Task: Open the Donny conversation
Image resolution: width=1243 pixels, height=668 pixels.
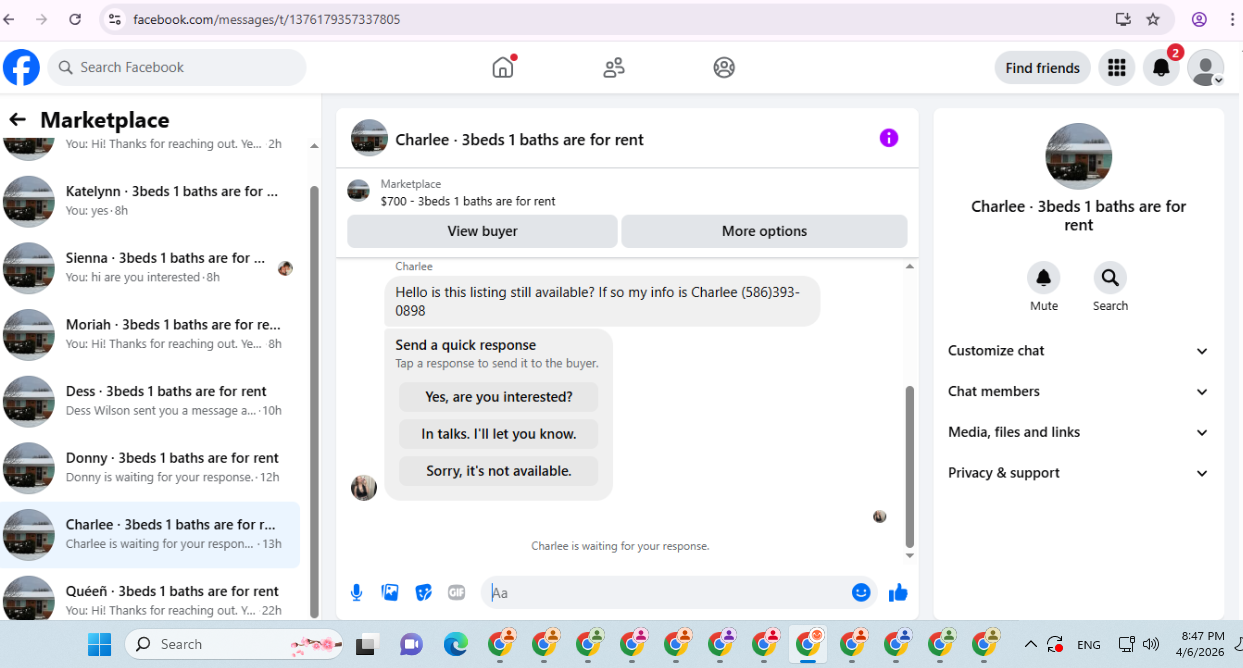Action: pos(150,468)
